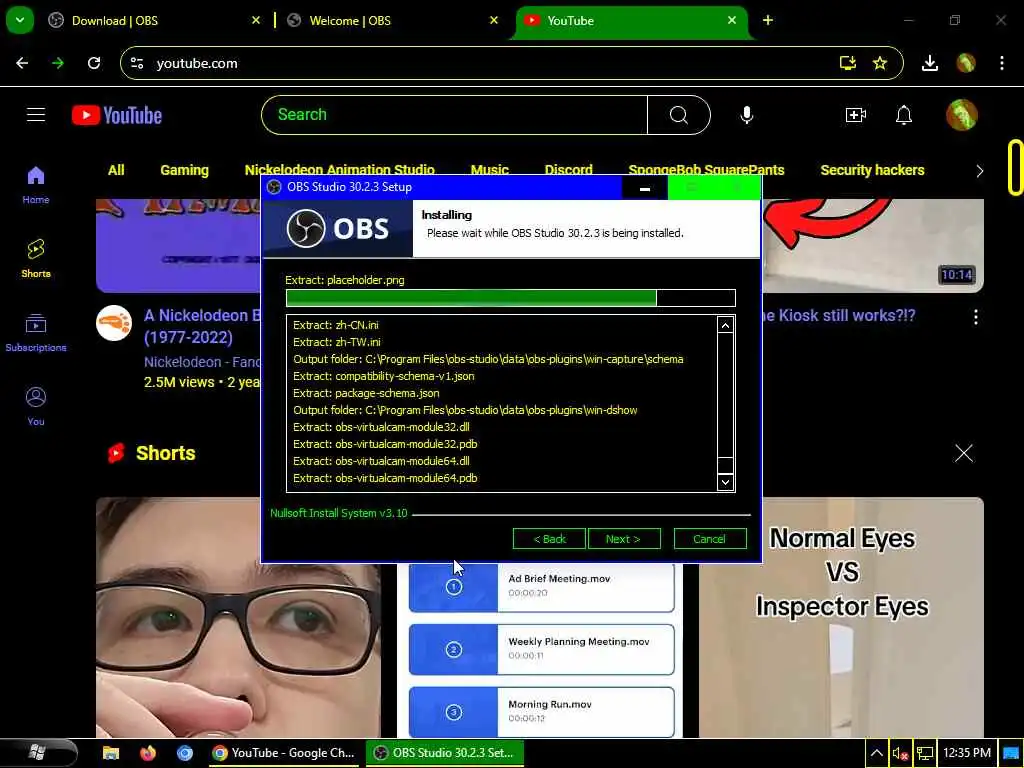Screen dimensions: 1024x768
Task: Switch to Welcome | OBS tab
Action: tap(392, 20)
